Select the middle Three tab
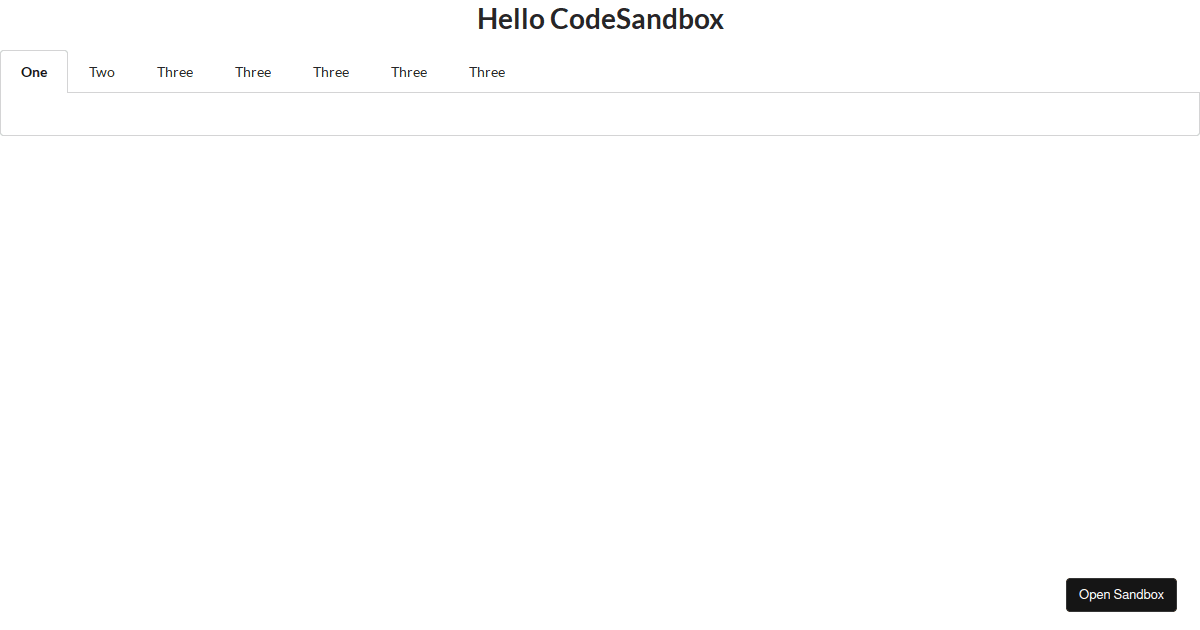Viewport: 1200px width, 630px height. [x=331, y=71]
